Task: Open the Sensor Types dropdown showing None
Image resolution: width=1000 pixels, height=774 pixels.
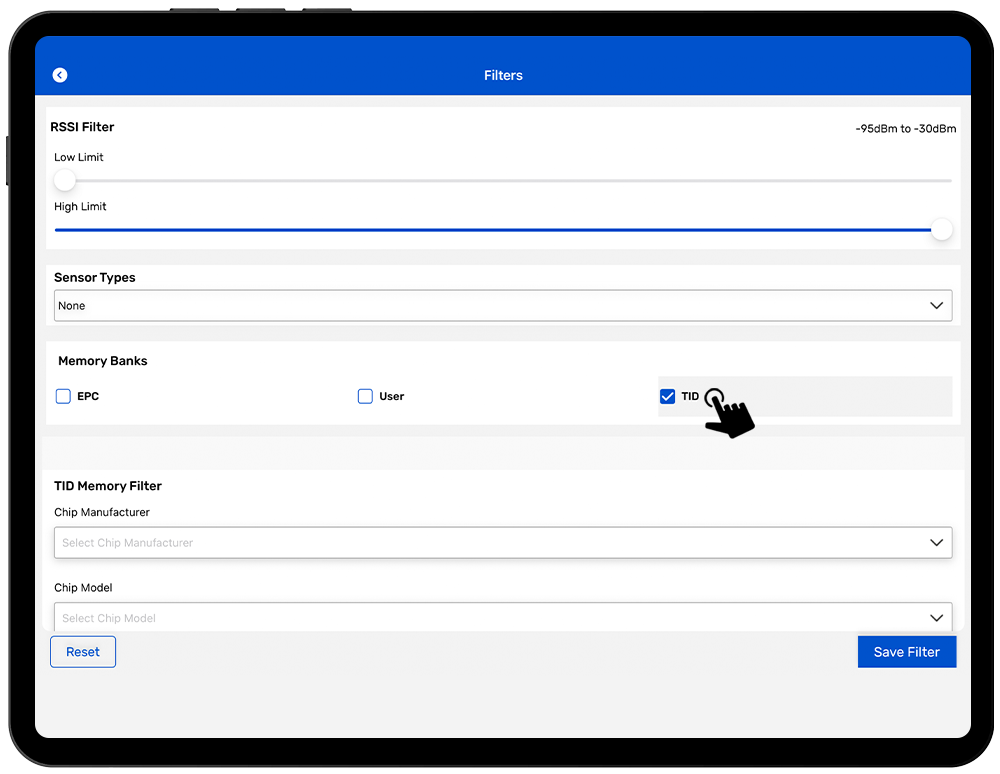Action: 490,306
